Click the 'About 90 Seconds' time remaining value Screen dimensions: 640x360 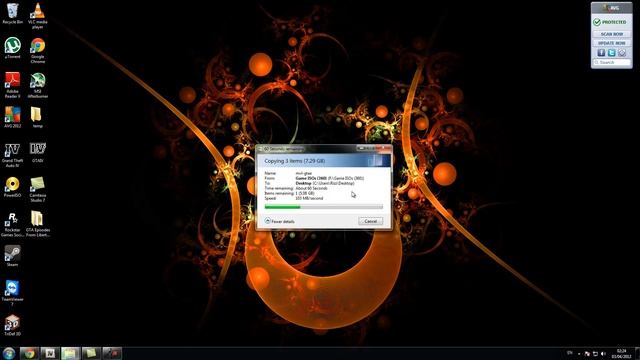pos(311,188)
